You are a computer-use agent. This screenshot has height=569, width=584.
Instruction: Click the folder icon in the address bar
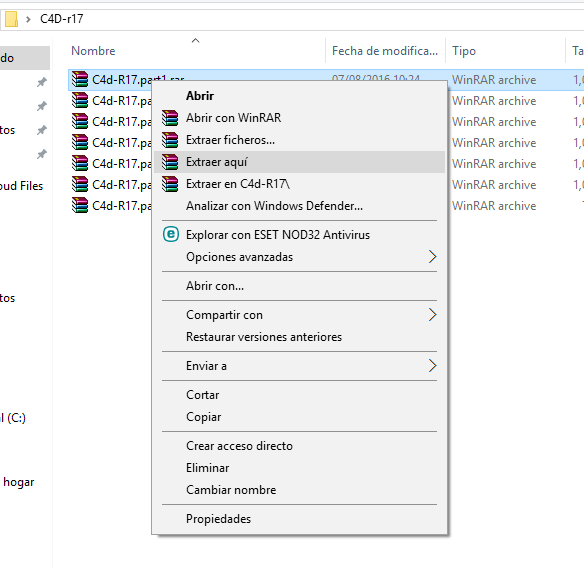(x=12, y=19)
